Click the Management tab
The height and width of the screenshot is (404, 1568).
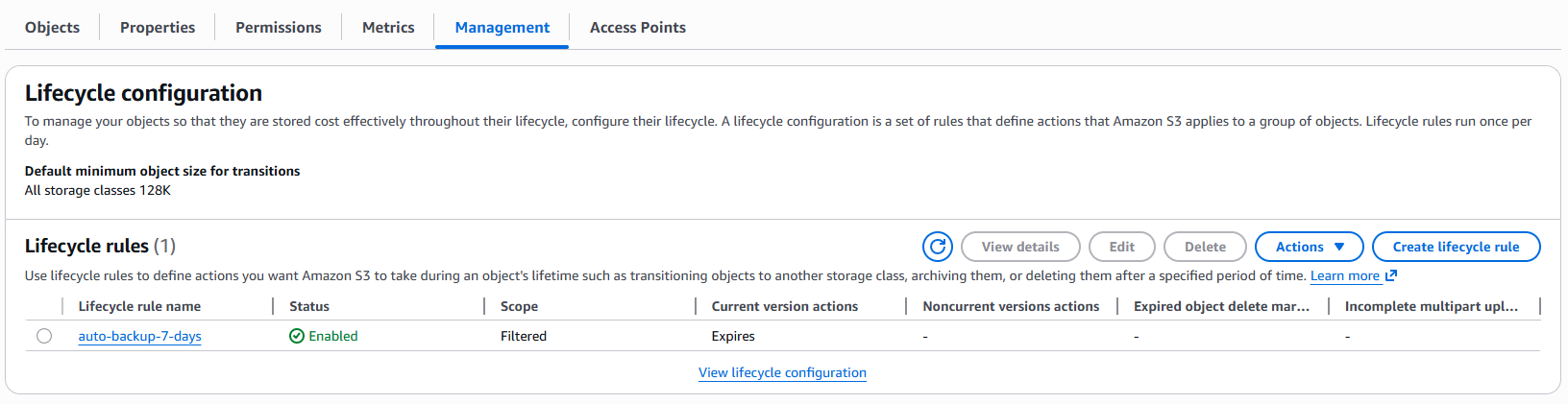coord(502,27)
